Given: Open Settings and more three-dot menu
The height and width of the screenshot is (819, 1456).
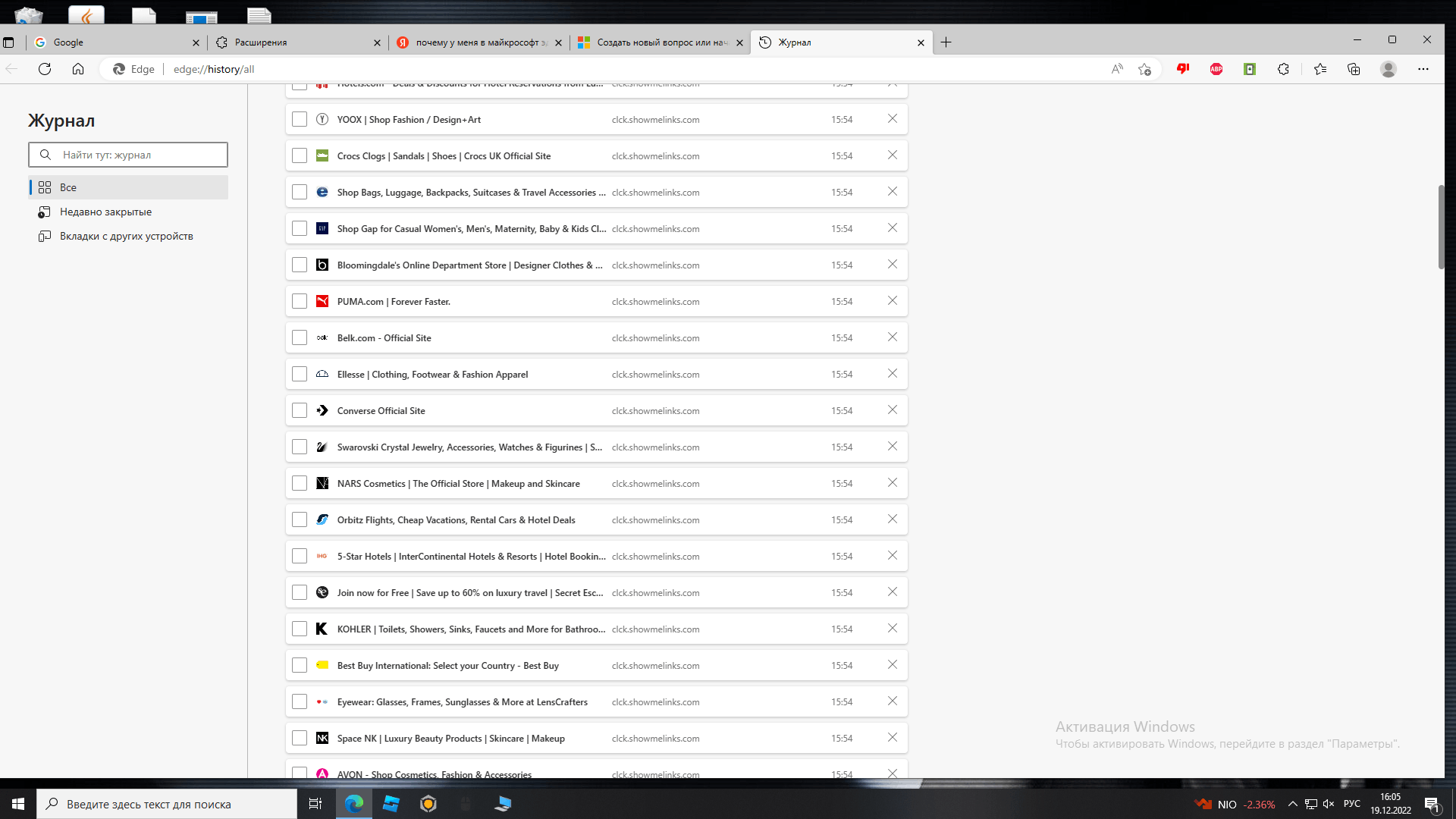Looking at the screenshot, I should tap(1423, 69).
